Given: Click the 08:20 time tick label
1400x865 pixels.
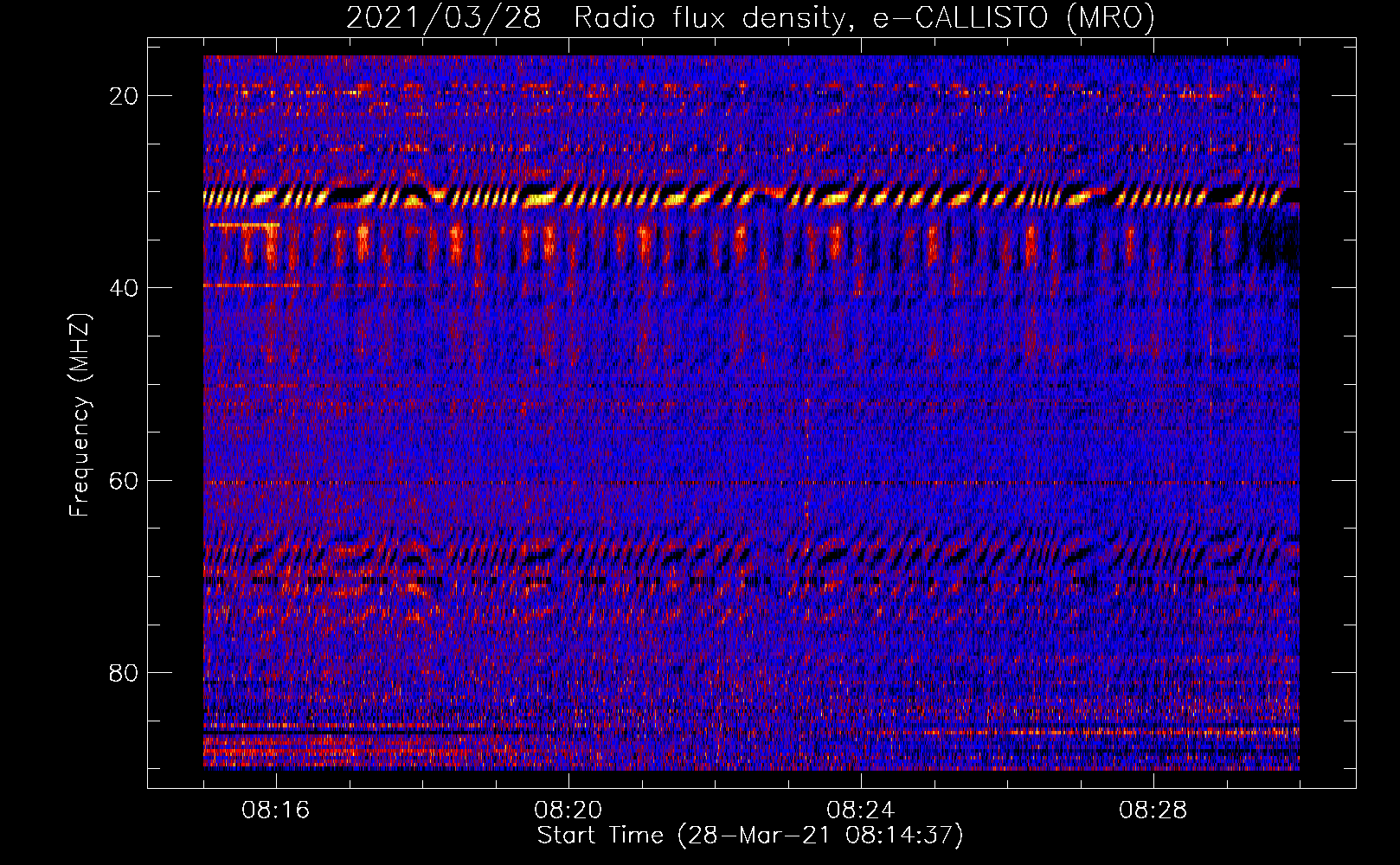Looking at the screenshot, I should tap(568, 811).
